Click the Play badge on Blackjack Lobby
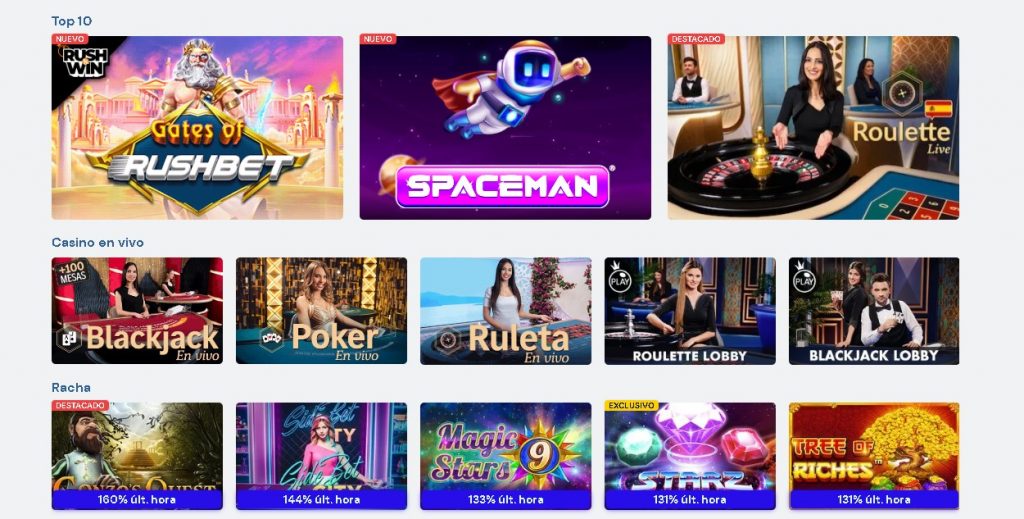Viewport: 1024px width, 519px height. click(805, 278)
